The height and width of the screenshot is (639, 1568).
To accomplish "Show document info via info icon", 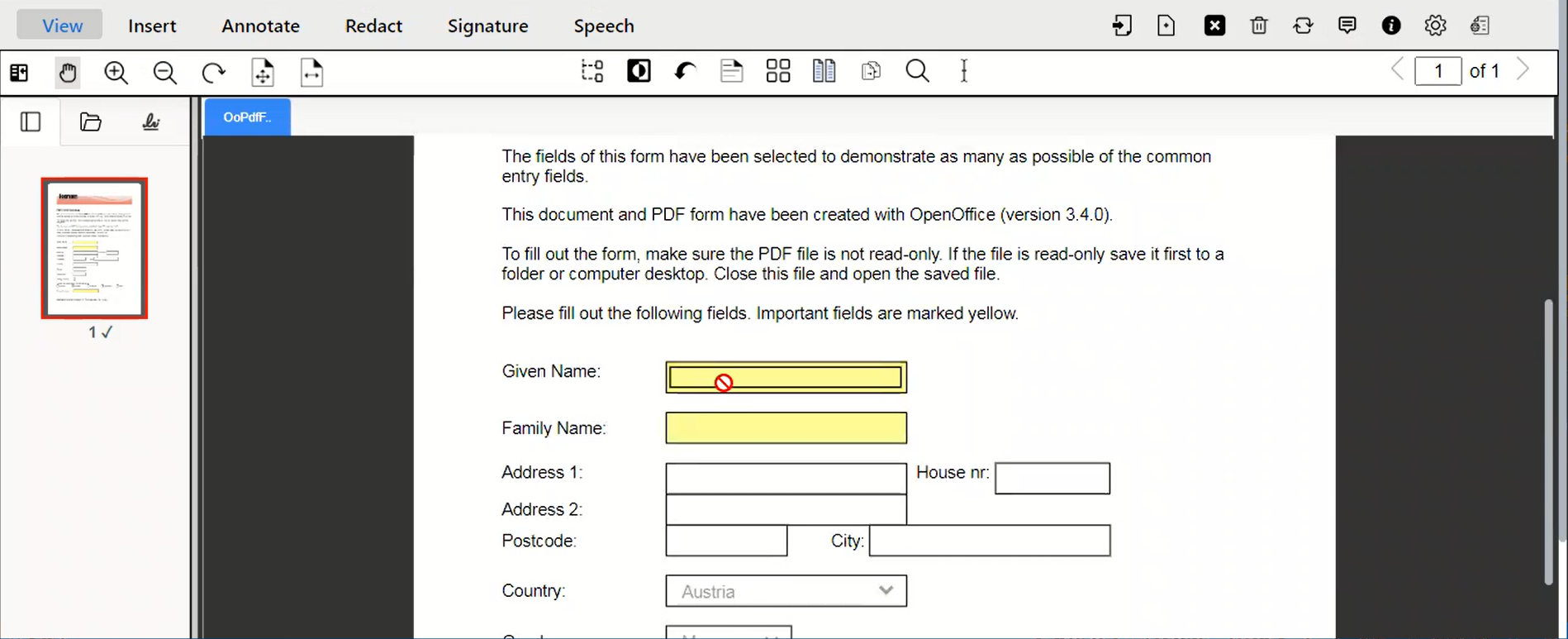I will coord(1391,26).
